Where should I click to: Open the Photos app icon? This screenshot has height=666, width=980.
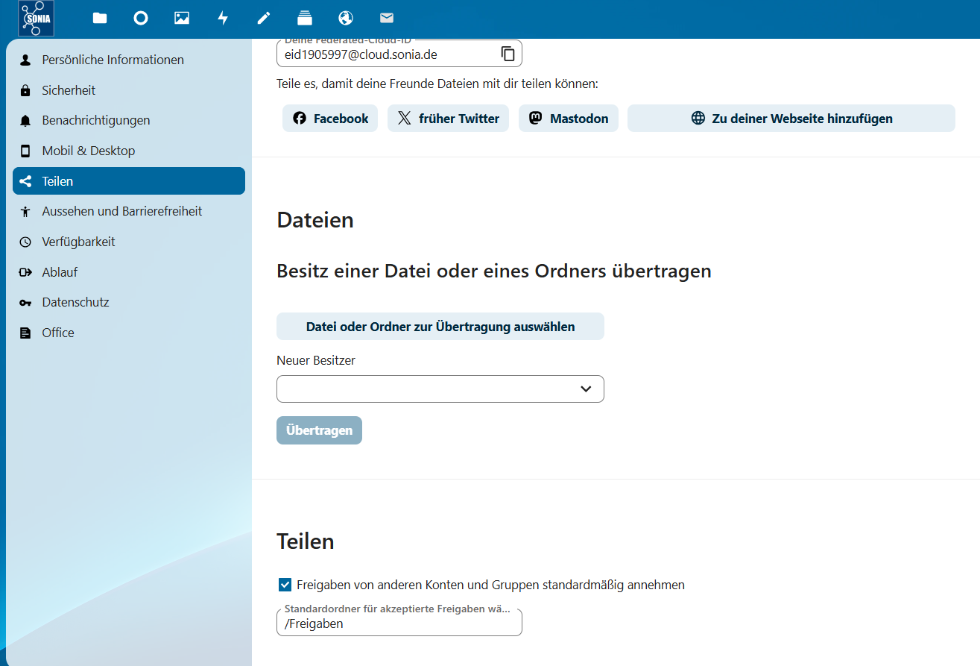click(x=182, y=18)
